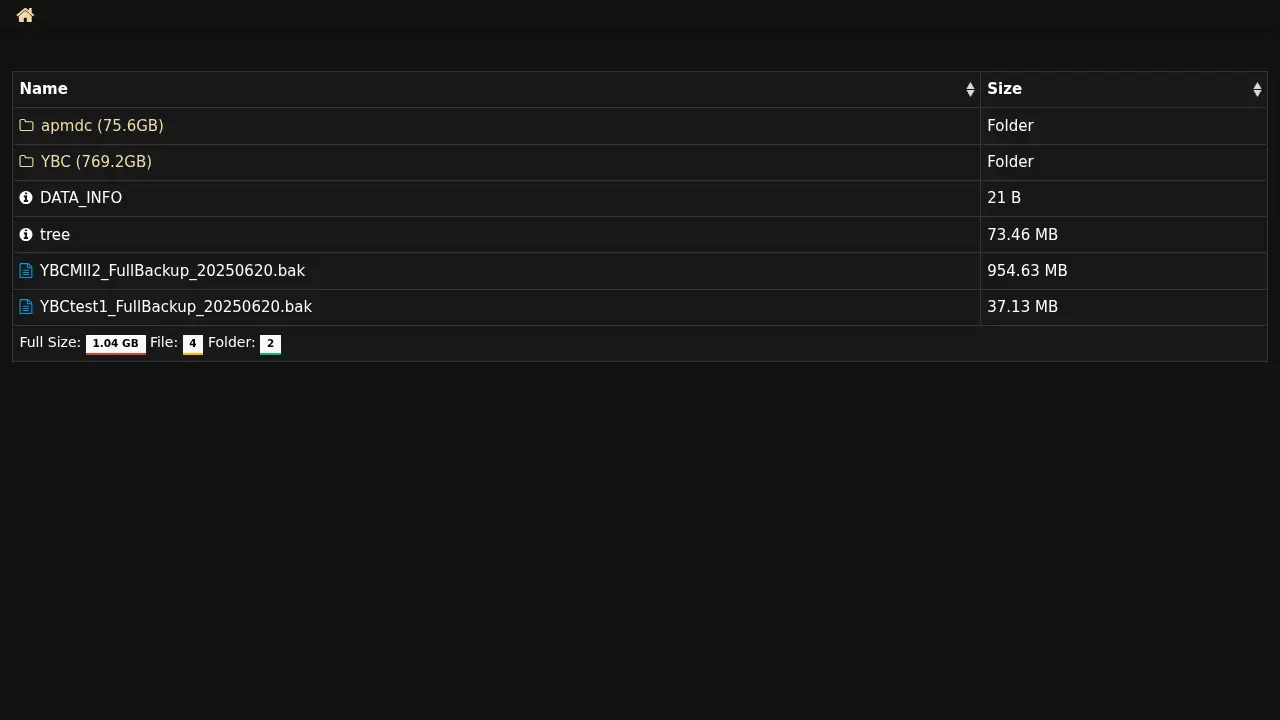Image resolution: width=1280 pixels, height=720 pixels.
Task: Click the apmdc folder icon
Action: [27, 126]
